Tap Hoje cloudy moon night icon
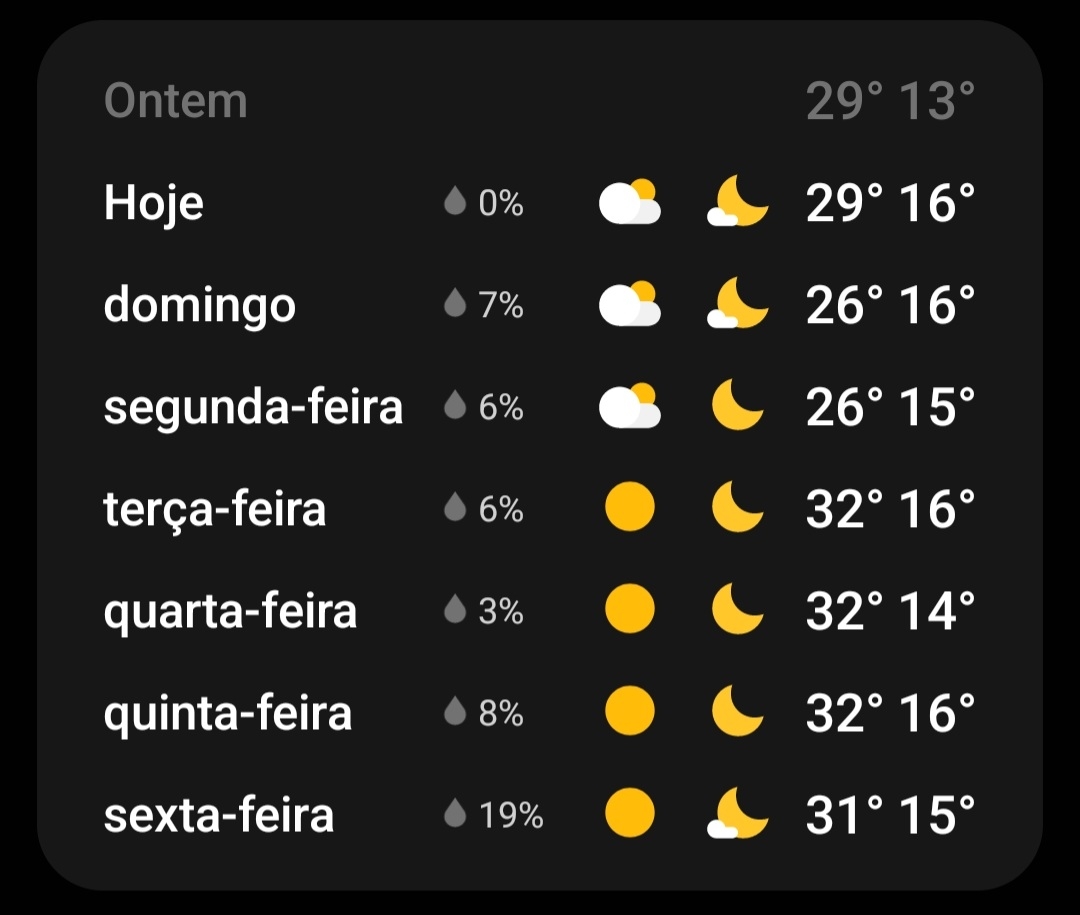Screen dimensions: 1080x915 [738, 203]
